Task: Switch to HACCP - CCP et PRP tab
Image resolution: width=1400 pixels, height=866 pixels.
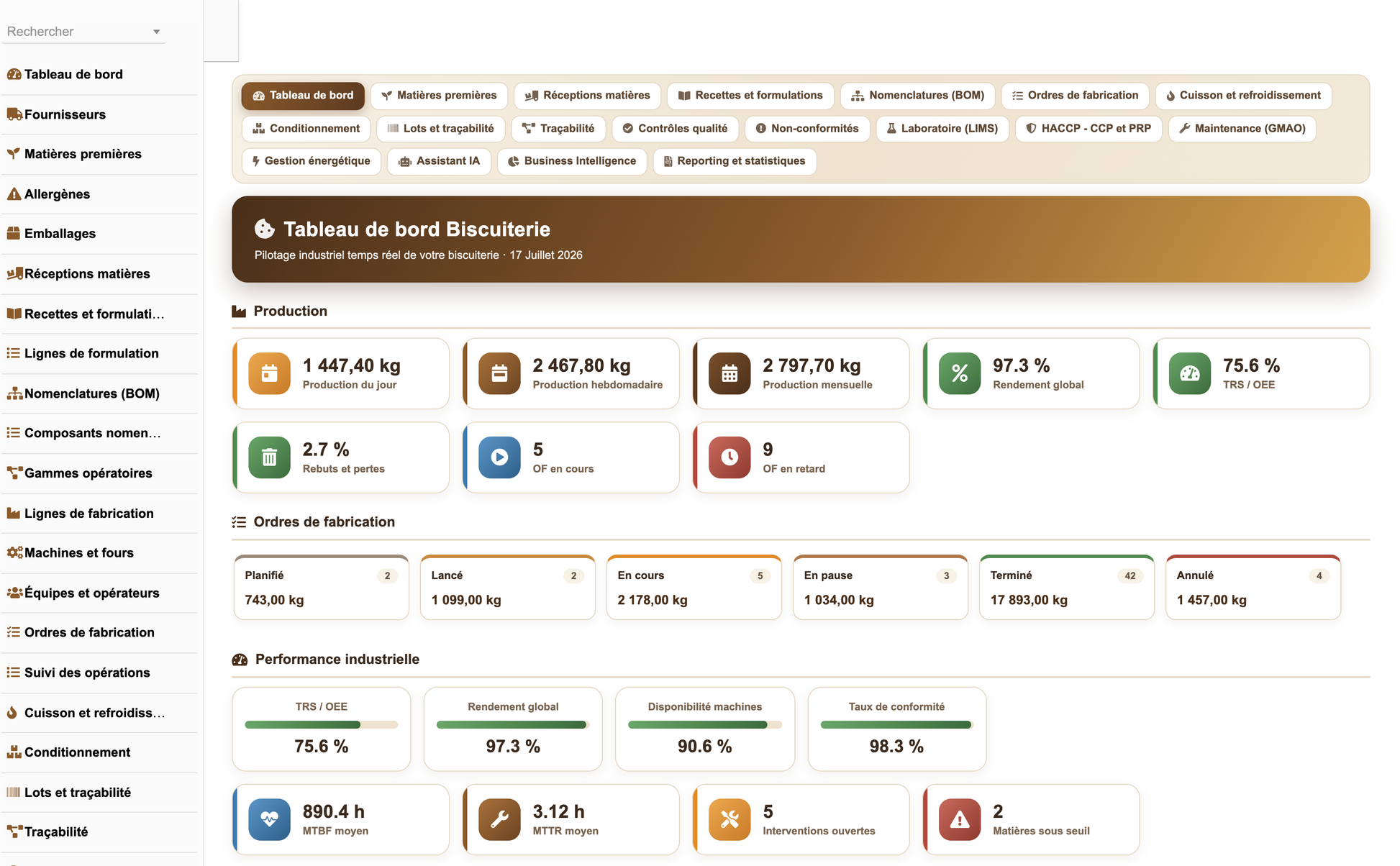Action: pyautogui.click(x=1088, y=129)
